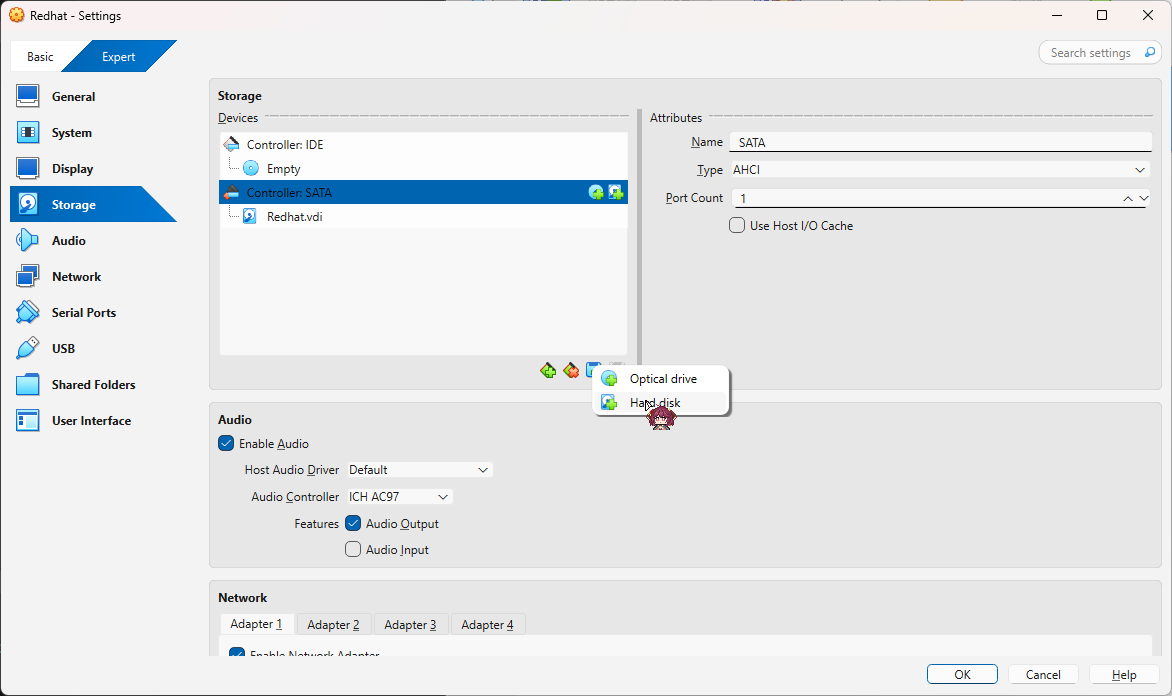Click the Search settings field

(1090, 52)
